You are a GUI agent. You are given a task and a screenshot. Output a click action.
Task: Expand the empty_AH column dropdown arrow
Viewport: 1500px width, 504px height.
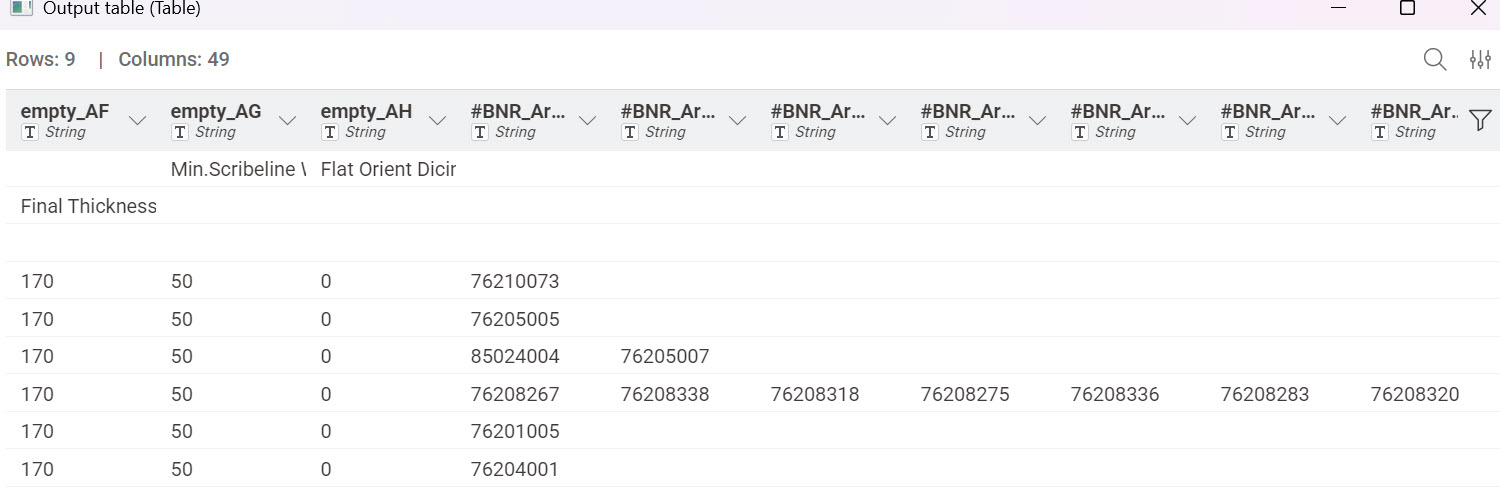pyautogui.click(x=438, y=121)
